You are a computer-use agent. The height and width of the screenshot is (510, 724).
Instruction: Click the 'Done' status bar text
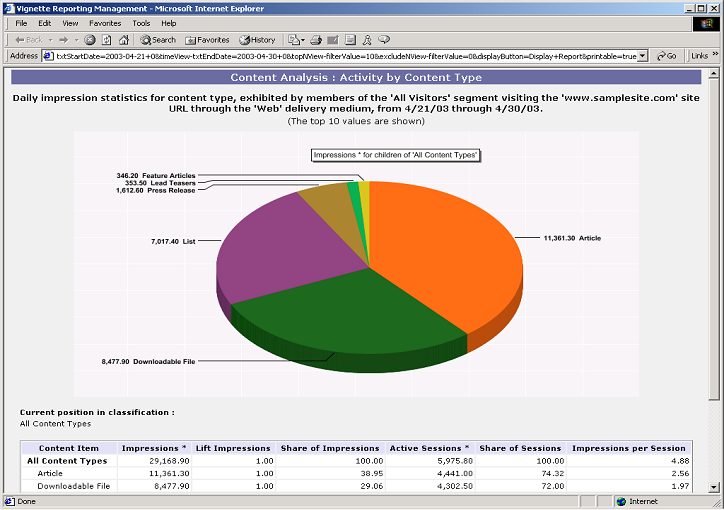pyautogui.click(x=26, y=501)
